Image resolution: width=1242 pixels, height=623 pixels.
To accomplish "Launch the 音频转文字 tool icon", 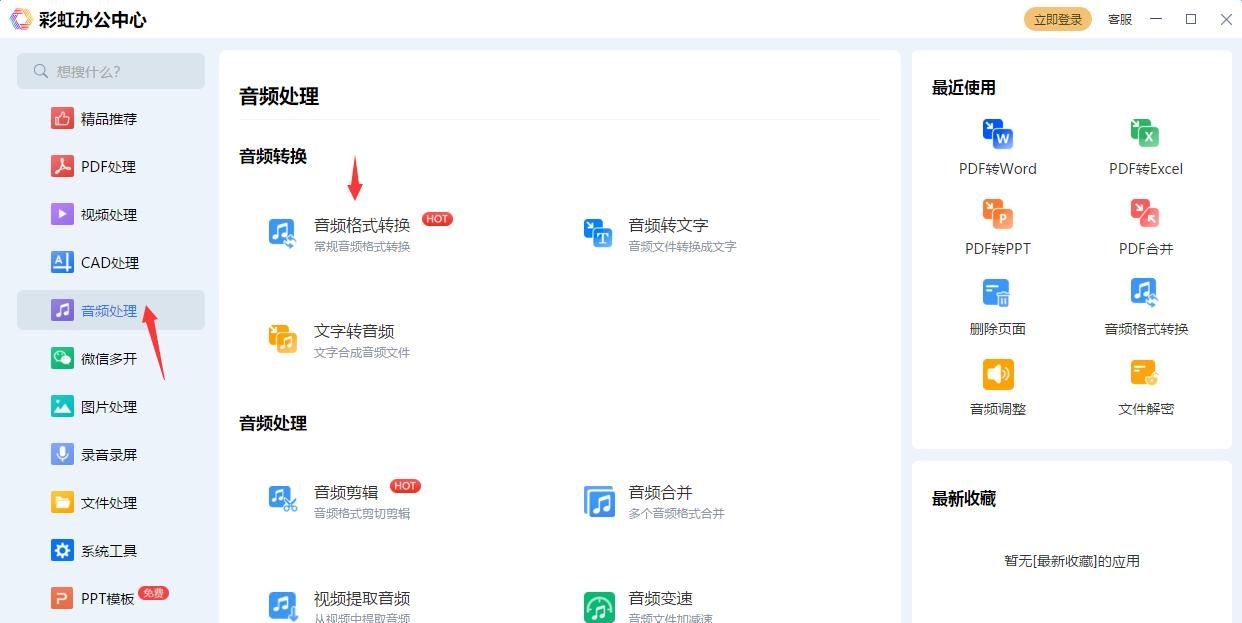I will click(598, 234).
